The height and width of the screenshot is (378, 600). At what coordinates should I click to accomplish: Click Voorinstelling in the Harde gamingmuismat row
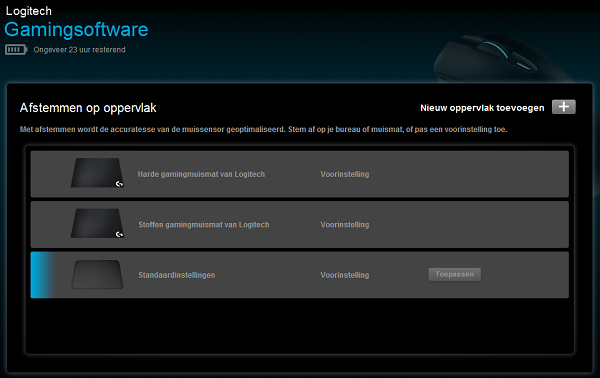coord(345,174)
